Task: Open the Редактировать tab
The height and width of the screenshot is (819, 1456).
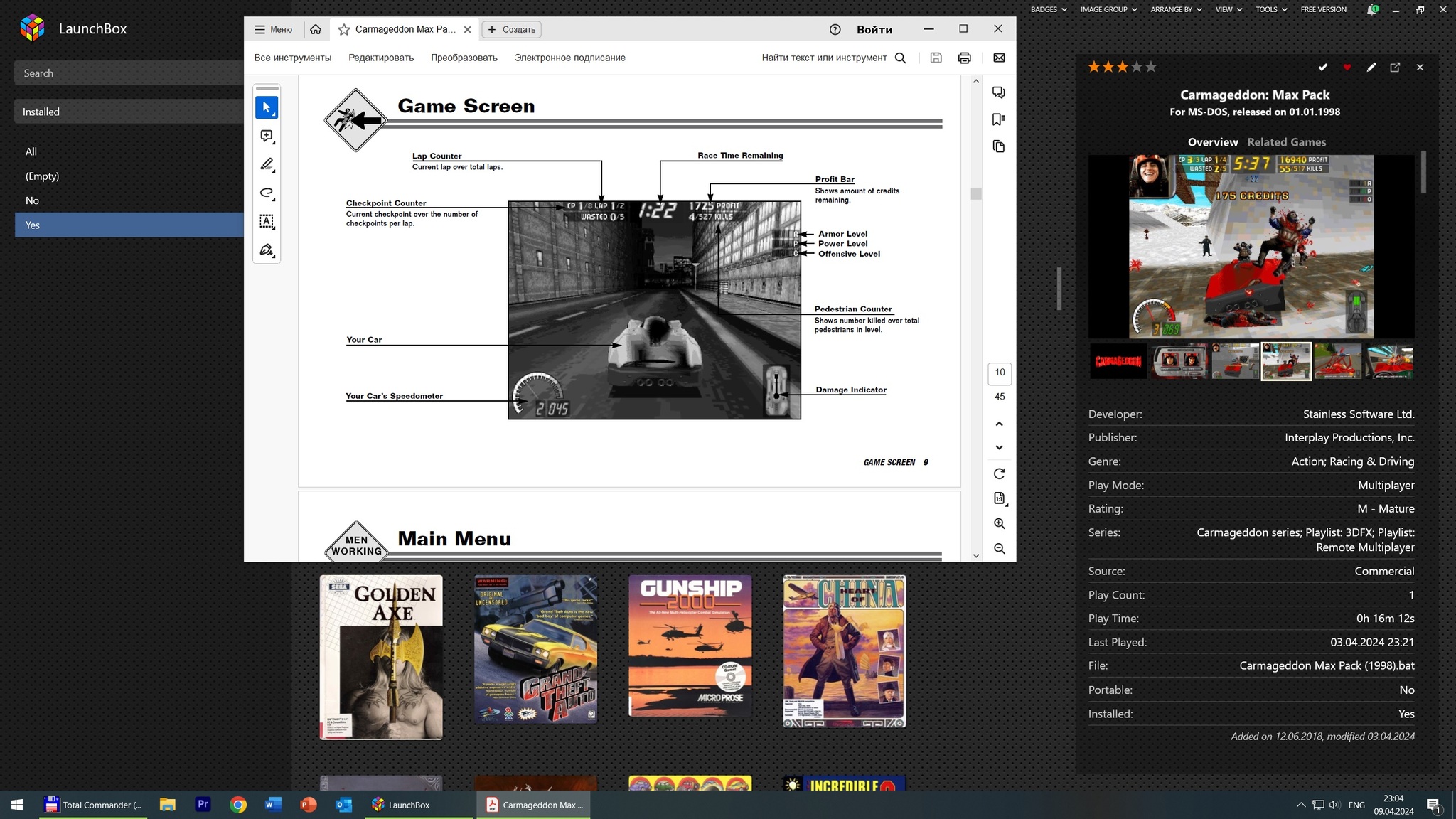Action: tap(381, 58)
